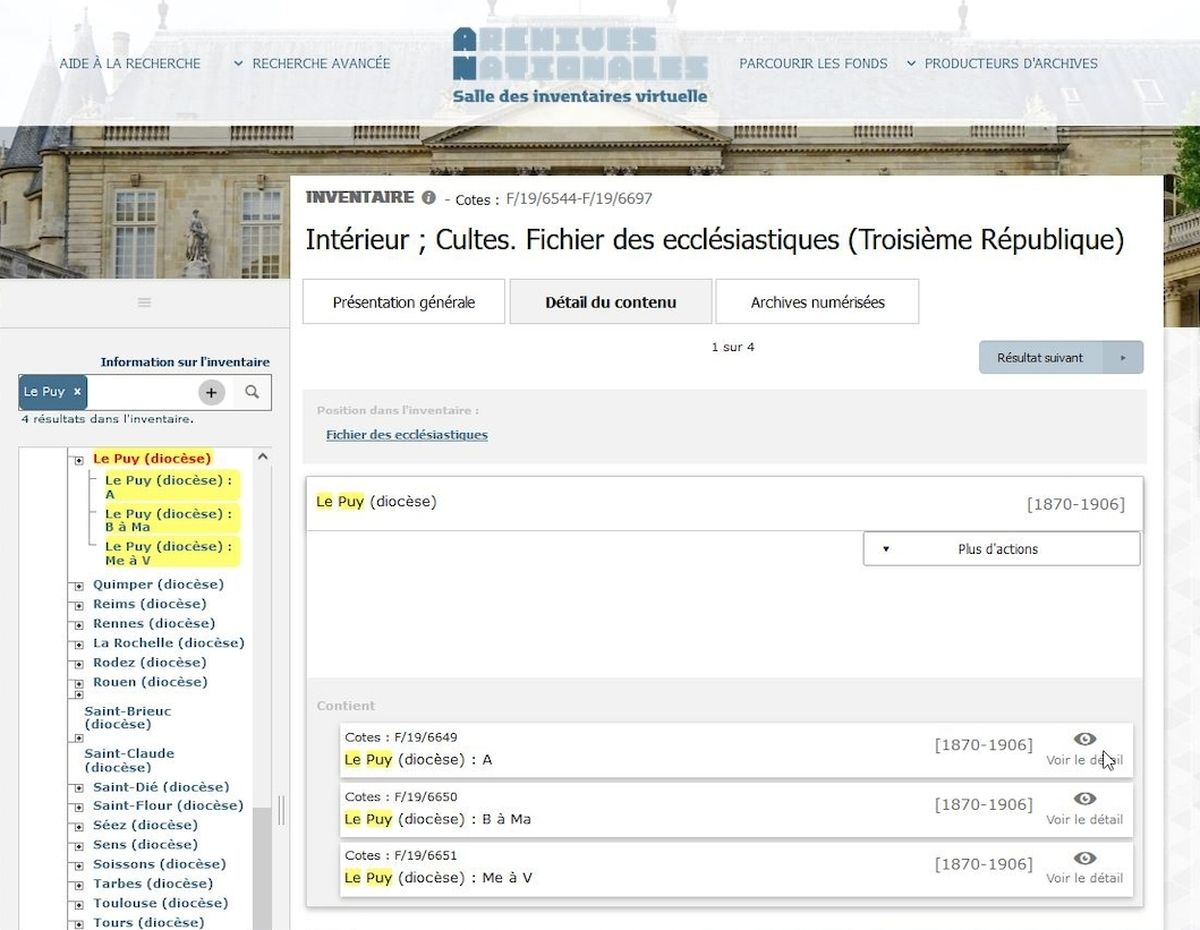Expand the Quimper (diocèse) tree node
Image resolution: width=1200 pixels, height=930 pixels.
point(78,586)
